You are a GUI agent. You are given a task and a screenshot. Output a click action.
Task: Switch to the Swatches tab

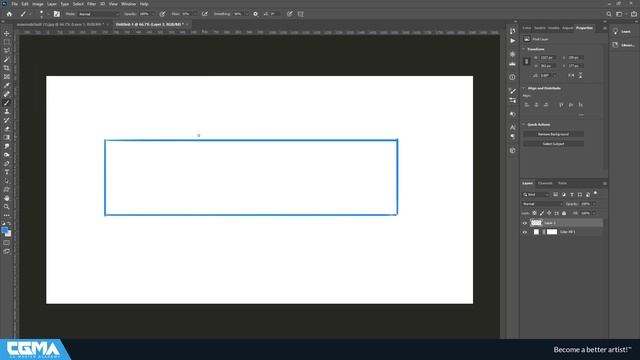(x=540, y=28)
